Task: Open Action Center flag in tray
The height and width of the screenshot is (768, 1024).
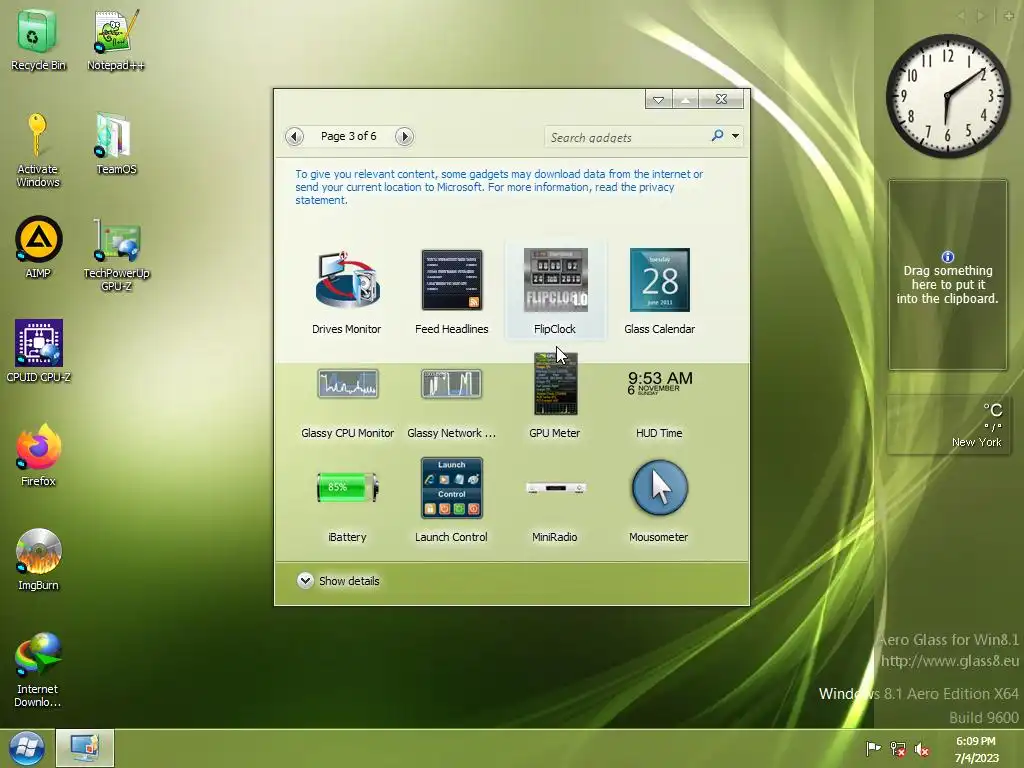Action: coord(873,748)
